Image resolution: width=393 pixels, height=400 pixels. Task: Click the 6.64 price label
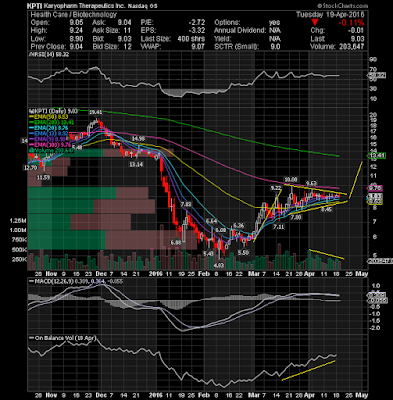coord(211,221)
